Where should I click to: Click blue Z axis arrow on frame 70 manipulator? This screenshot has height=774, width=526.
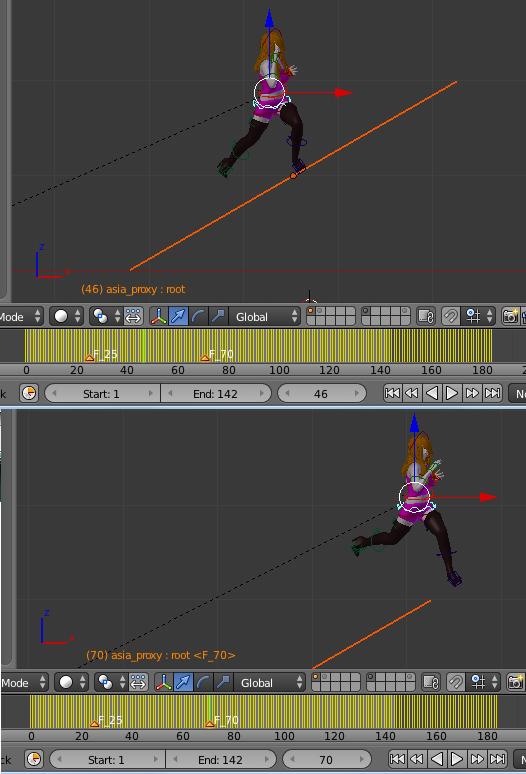tap(414, 423)
